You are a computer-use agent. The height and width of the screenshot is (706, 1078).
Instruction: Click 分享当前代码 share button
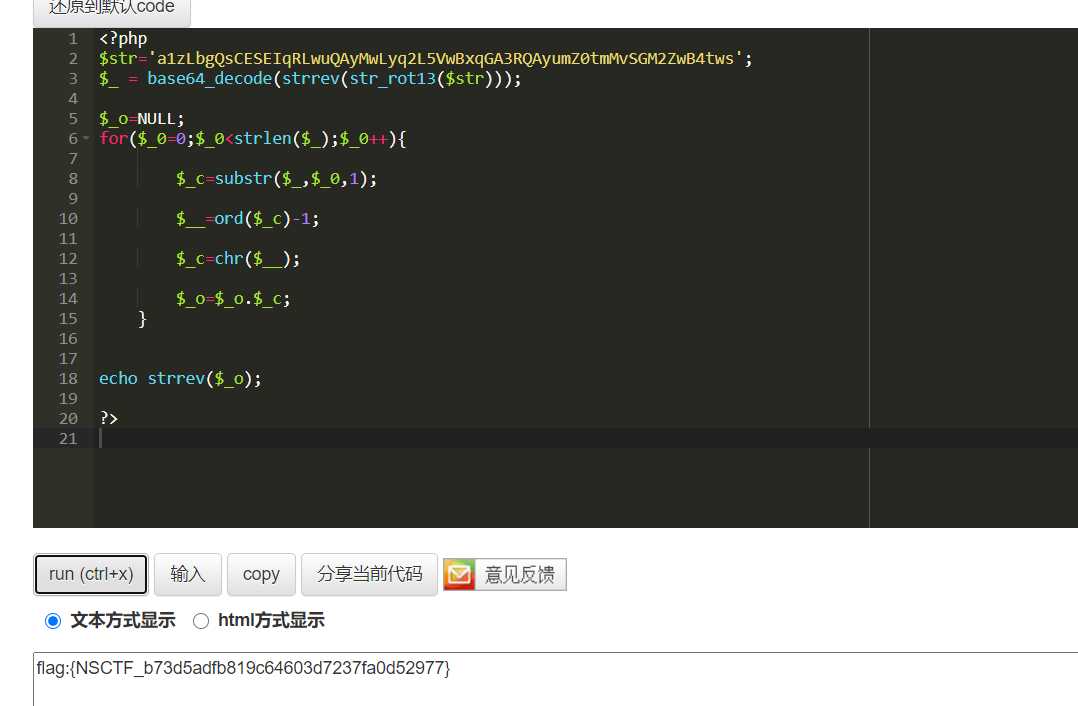369,574
